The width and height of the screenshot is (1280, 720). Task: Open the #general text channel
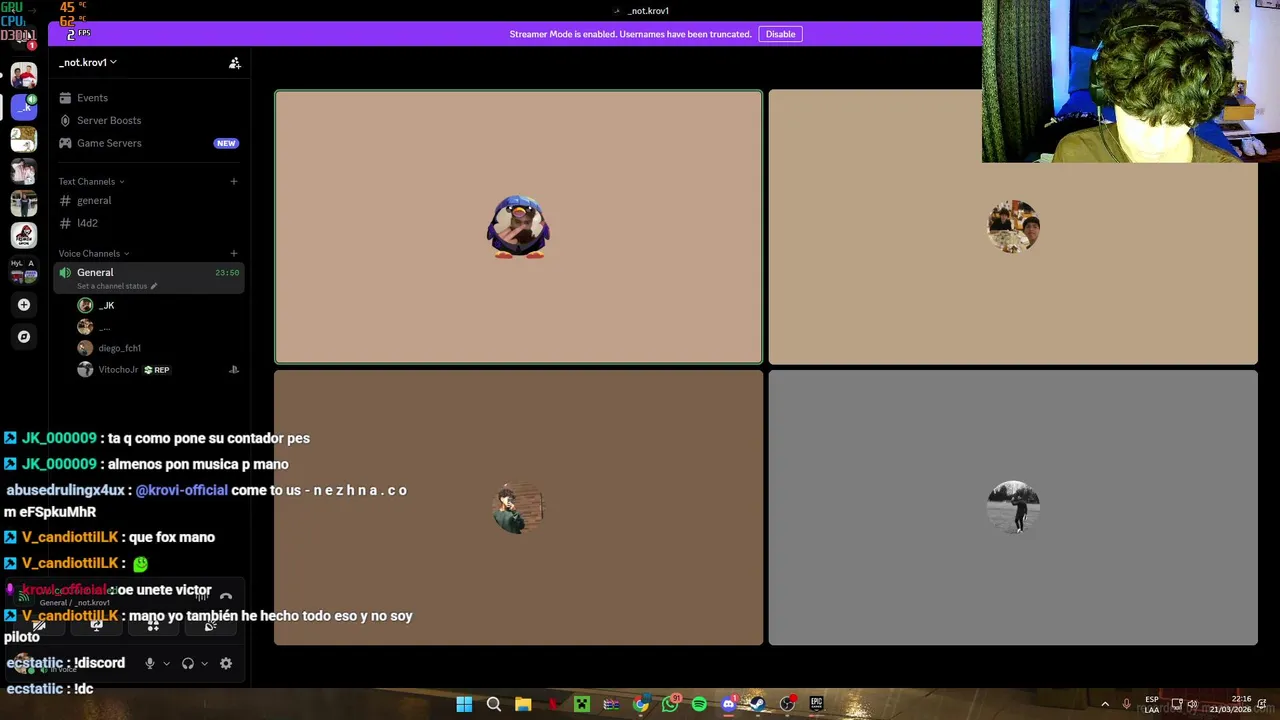point(150,201)
